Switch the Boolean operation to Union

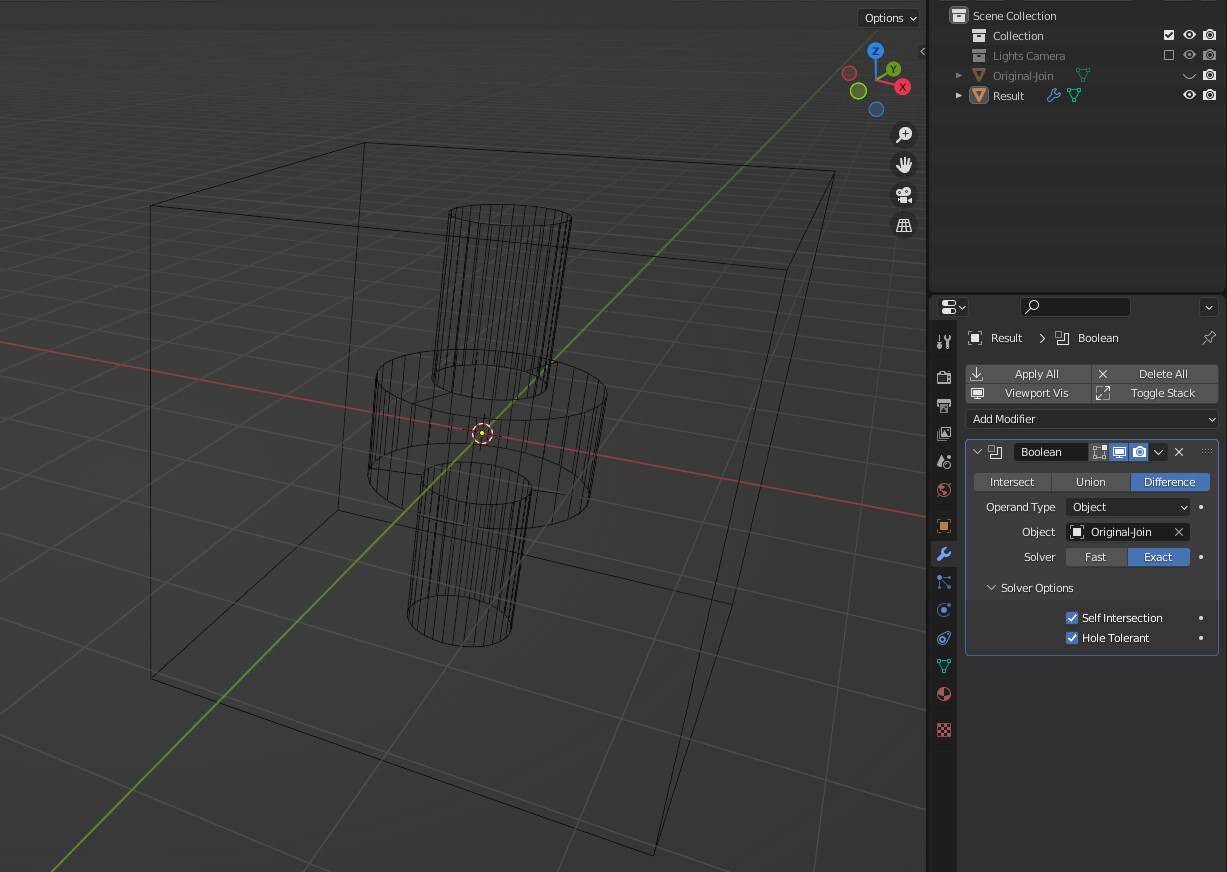[1090, 481]
